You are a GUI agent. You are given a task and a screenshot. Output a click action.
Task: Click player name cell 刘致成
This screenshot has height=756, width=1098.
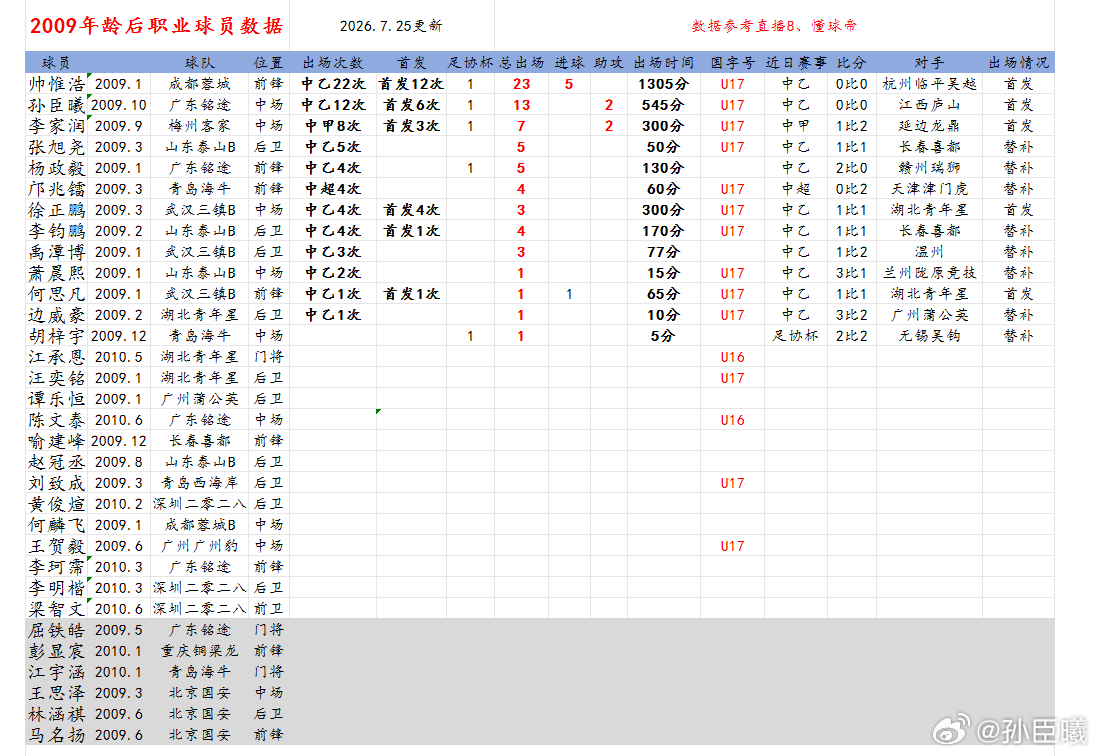pyautogui.click(x=57, y=483)
